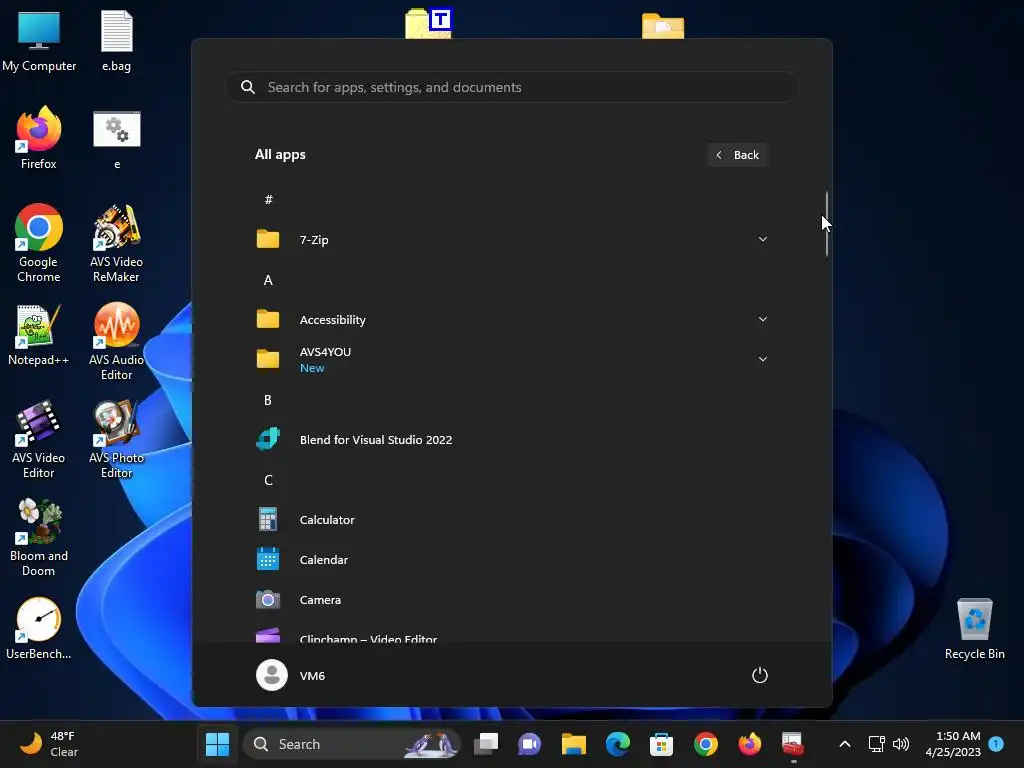The image size is (1024, 768).
Task: Open volume control tray icon
Action: 901,744
